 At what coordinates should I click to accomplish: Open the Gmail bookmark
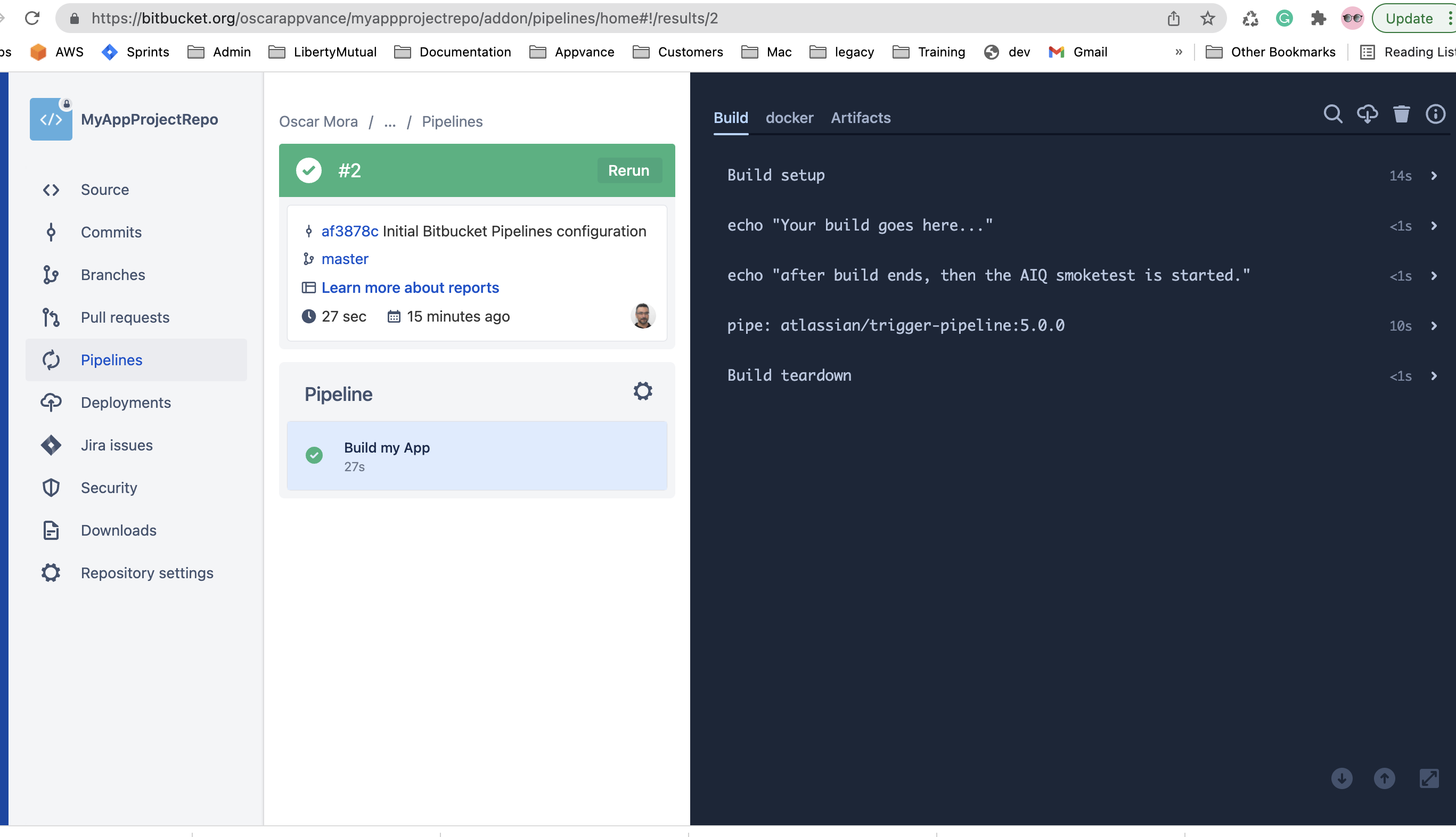[x=1078, y=52]
